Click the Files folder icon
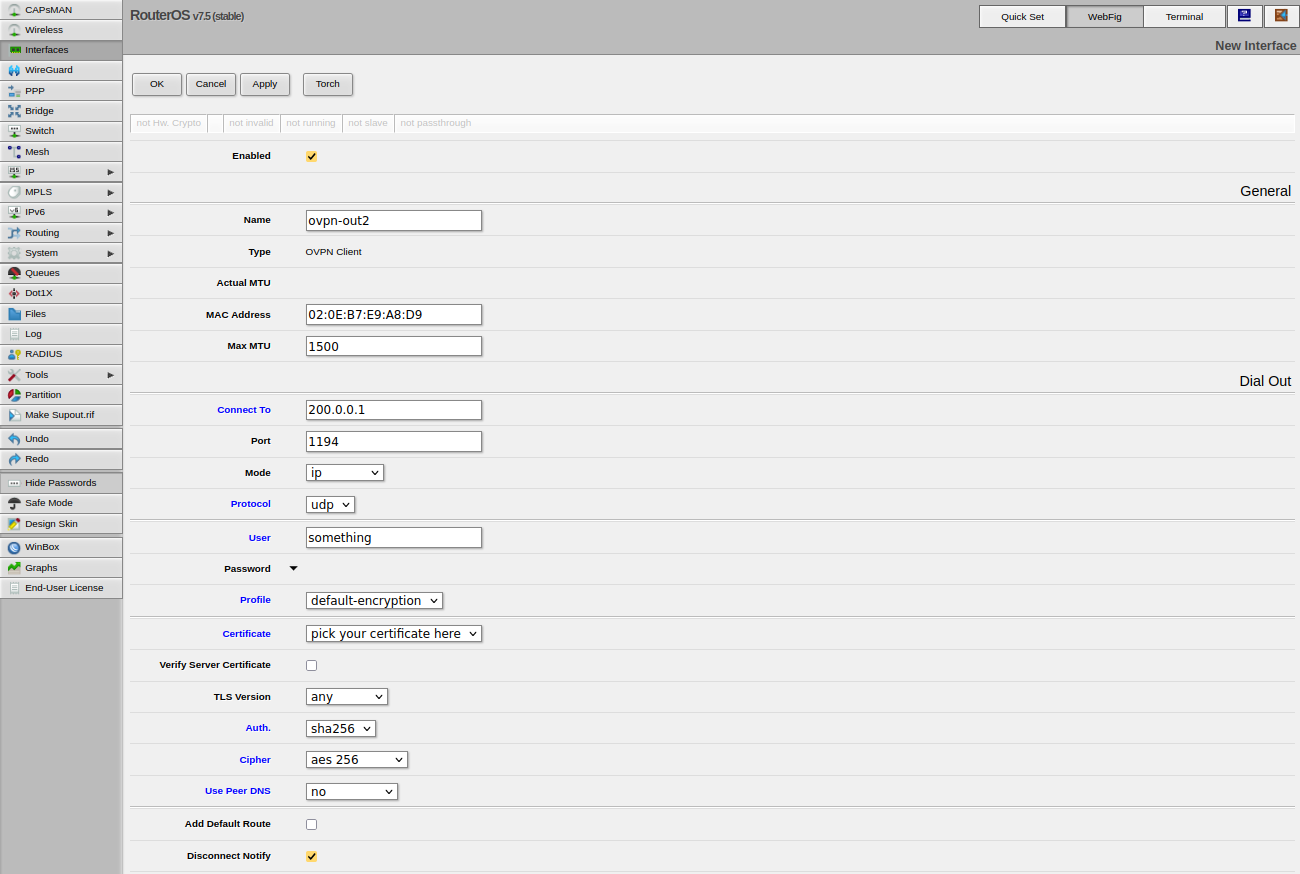Image resolution: width=1300 pixels, height=874 pixels. [14, 314]
